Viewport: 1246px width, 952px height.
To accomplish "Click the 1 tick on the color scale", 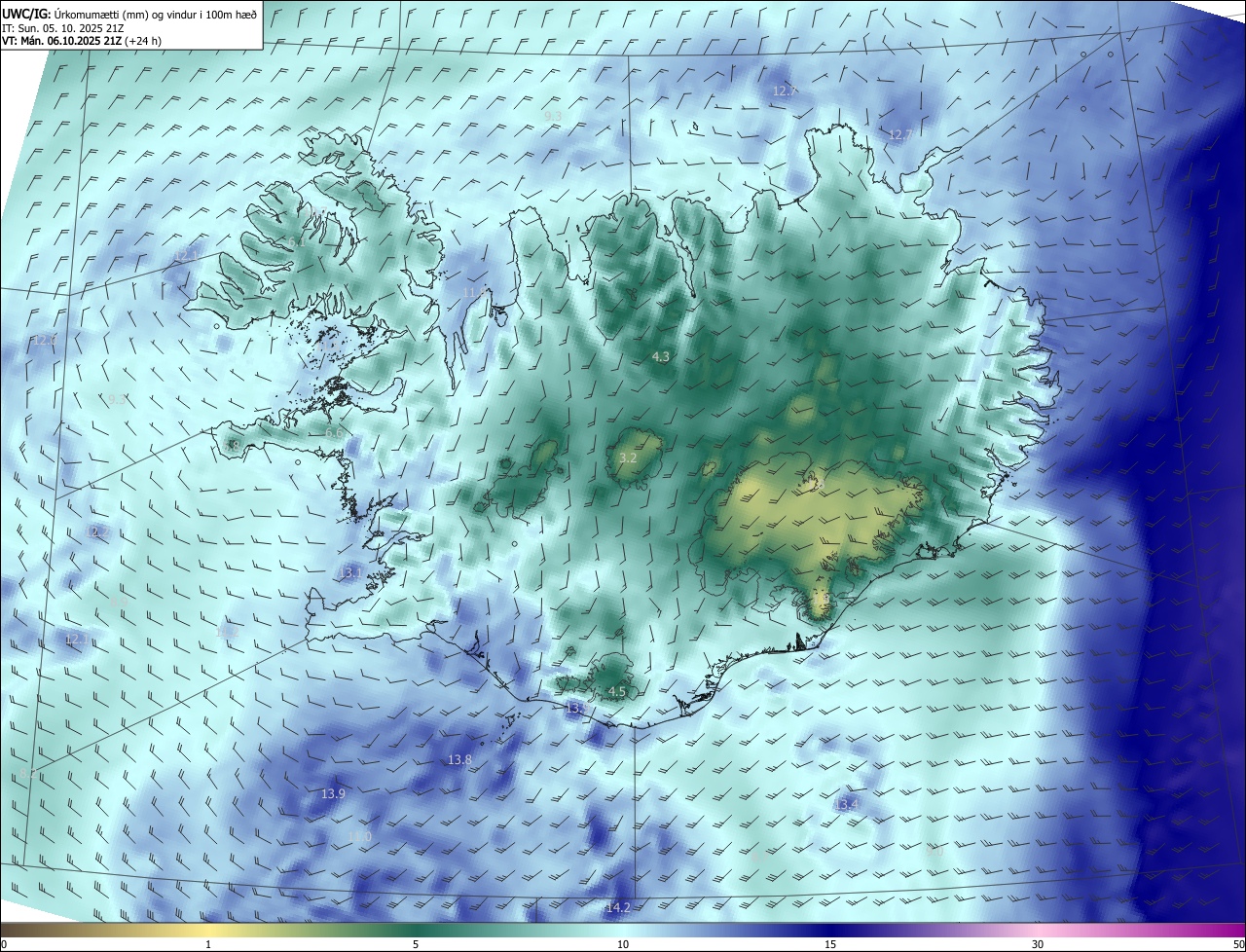I will [208, 944].
